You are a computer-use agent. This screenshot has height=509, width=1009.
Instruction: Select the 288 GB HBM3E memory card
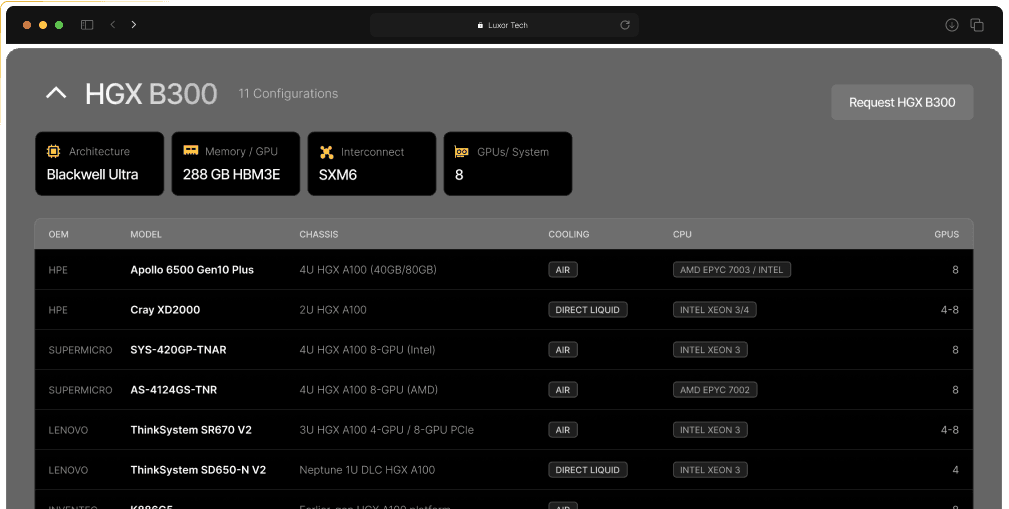(236, 163)
